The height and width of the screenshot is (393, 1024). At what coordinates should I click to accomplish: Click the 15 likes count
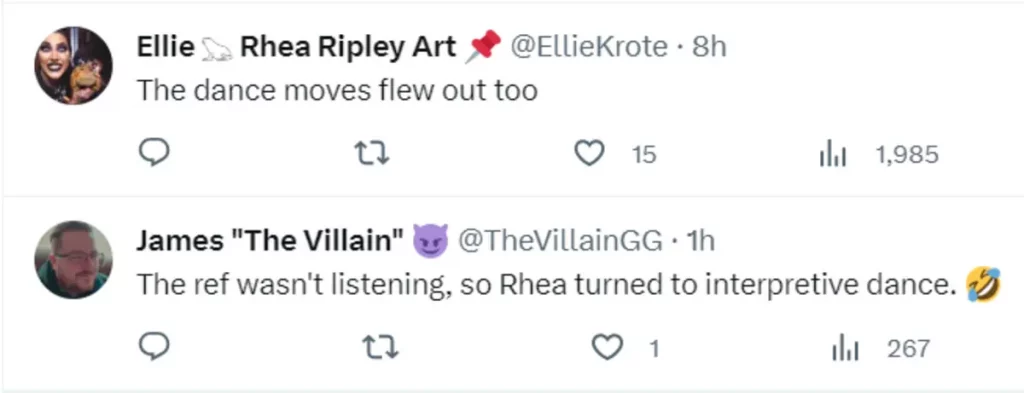pyautogui.click(x=645, y=155)
